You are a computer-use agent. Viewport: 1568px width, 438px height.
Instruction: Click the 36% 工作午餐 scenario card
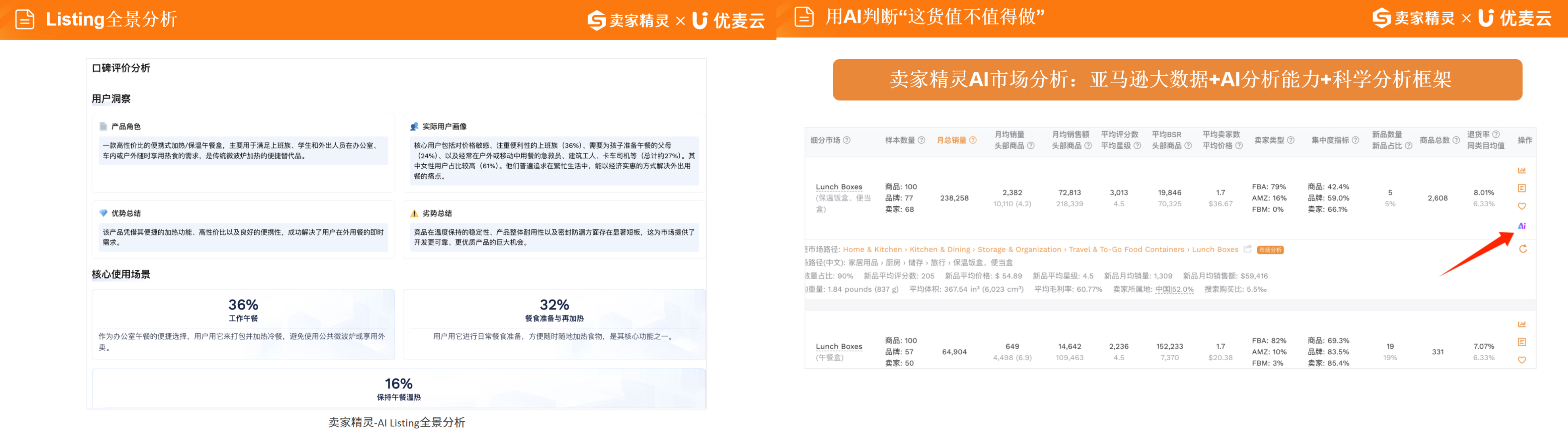(x=243, y=324)
